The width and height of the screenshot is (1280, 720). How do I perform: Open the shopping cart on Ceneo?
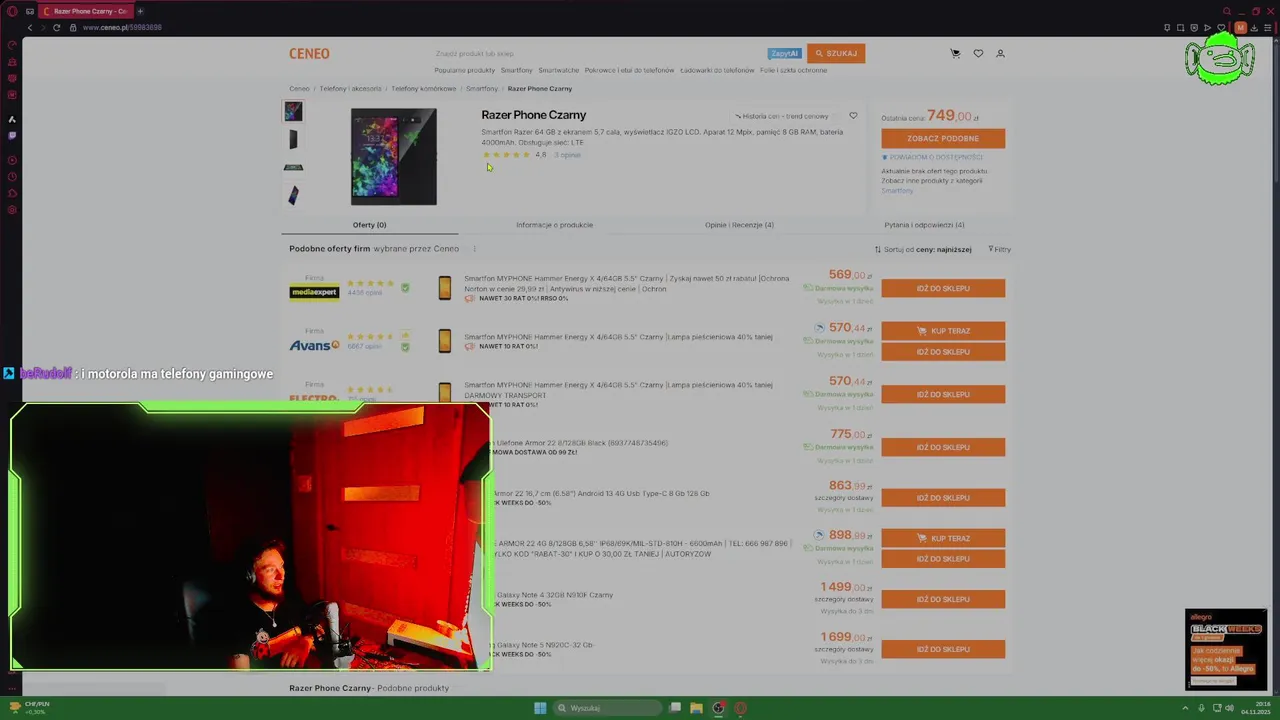tap(955, 53)
